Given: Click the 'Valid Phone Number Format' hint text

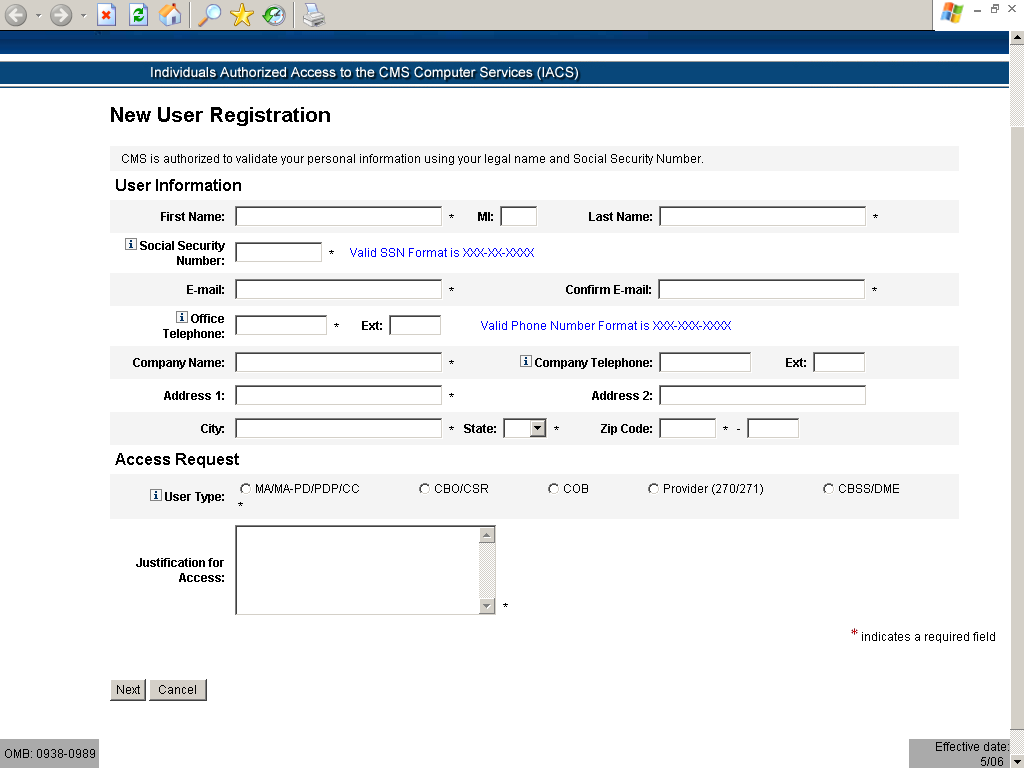Looking at the screenshot, I should click(x=605, y=325).
